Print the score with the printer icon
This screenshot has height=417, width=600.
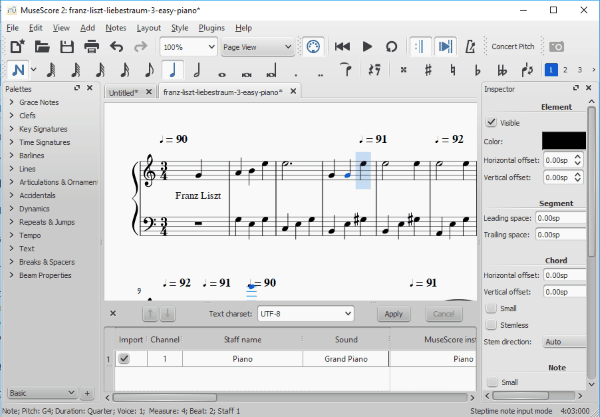click(x=91, y=47)
